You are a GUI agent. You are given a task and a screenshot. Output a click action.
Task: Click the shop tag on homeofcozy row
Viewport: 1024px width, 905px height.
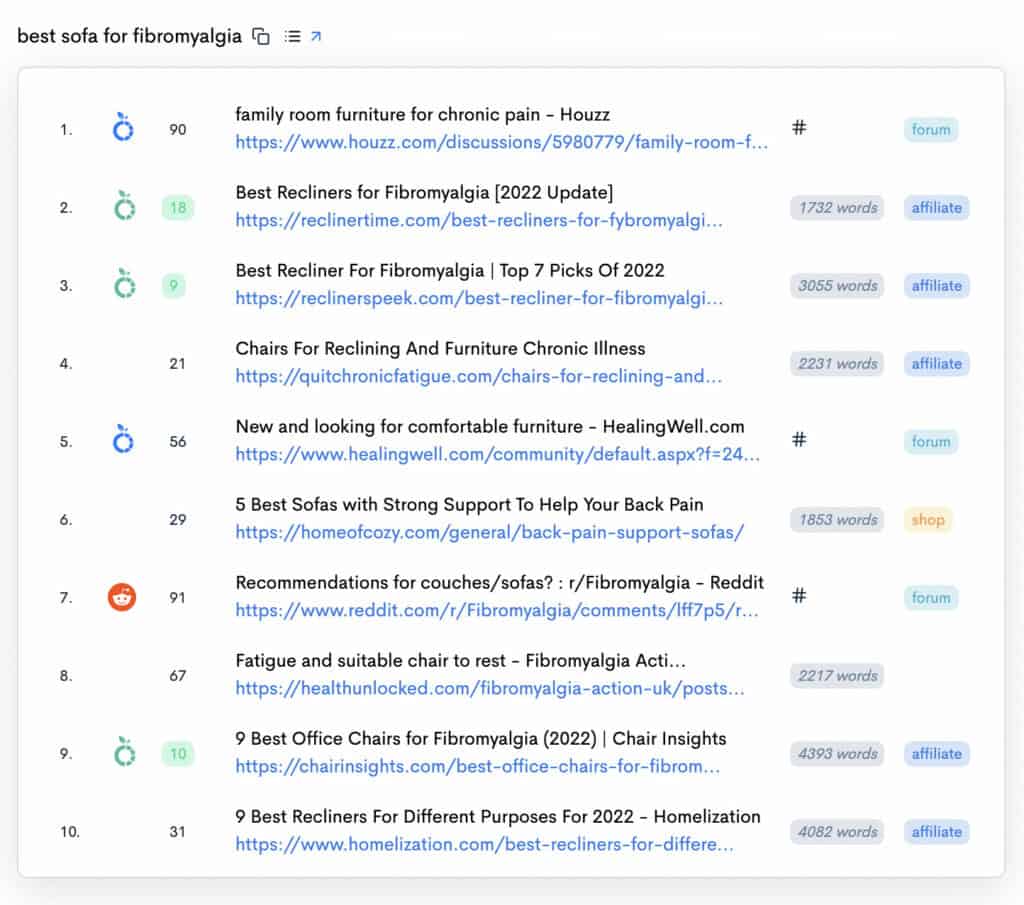(928, 520)
